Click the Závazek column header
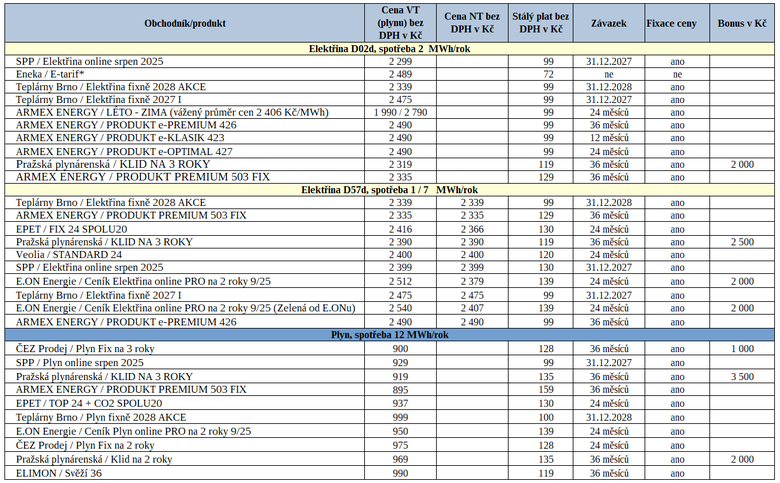Viewport: 780px width, 483px height. click(x=608, y=22)
